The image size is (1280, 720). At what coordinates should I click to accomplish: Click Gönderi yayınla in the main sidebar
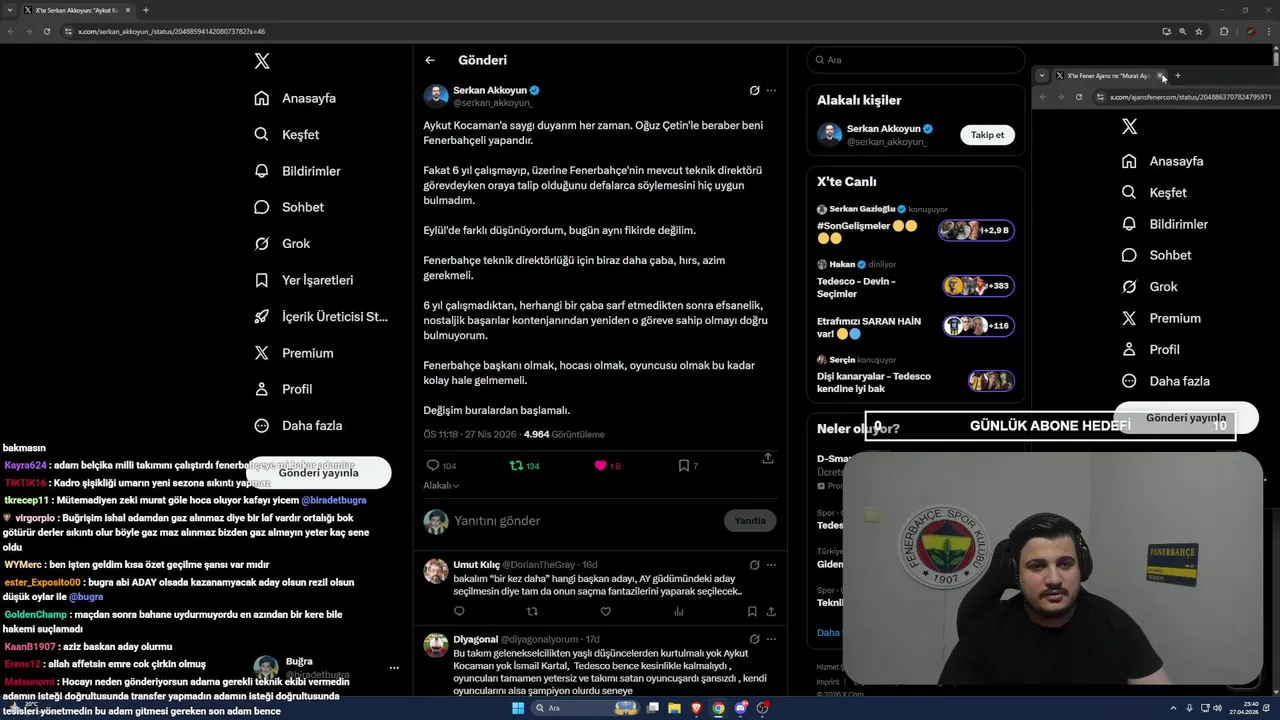point(319,472)
